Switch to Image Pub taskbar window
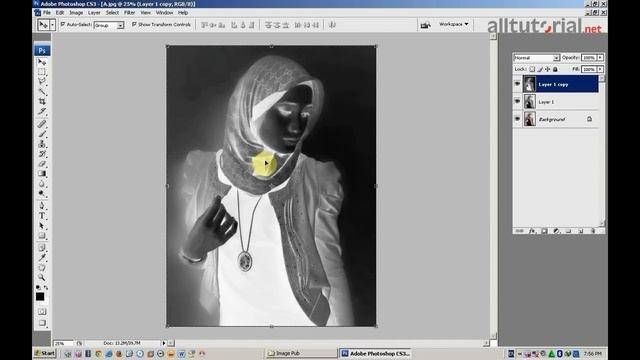Viewport: 640px width, 360px height. (301, 353)
